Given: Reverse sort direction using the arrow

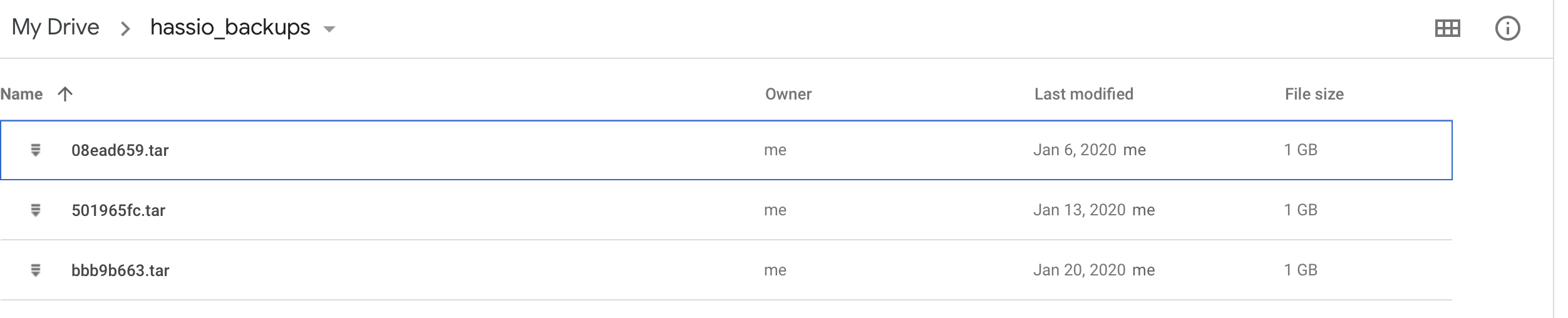Looking at the screenshot, I should [x=65, y=94].
